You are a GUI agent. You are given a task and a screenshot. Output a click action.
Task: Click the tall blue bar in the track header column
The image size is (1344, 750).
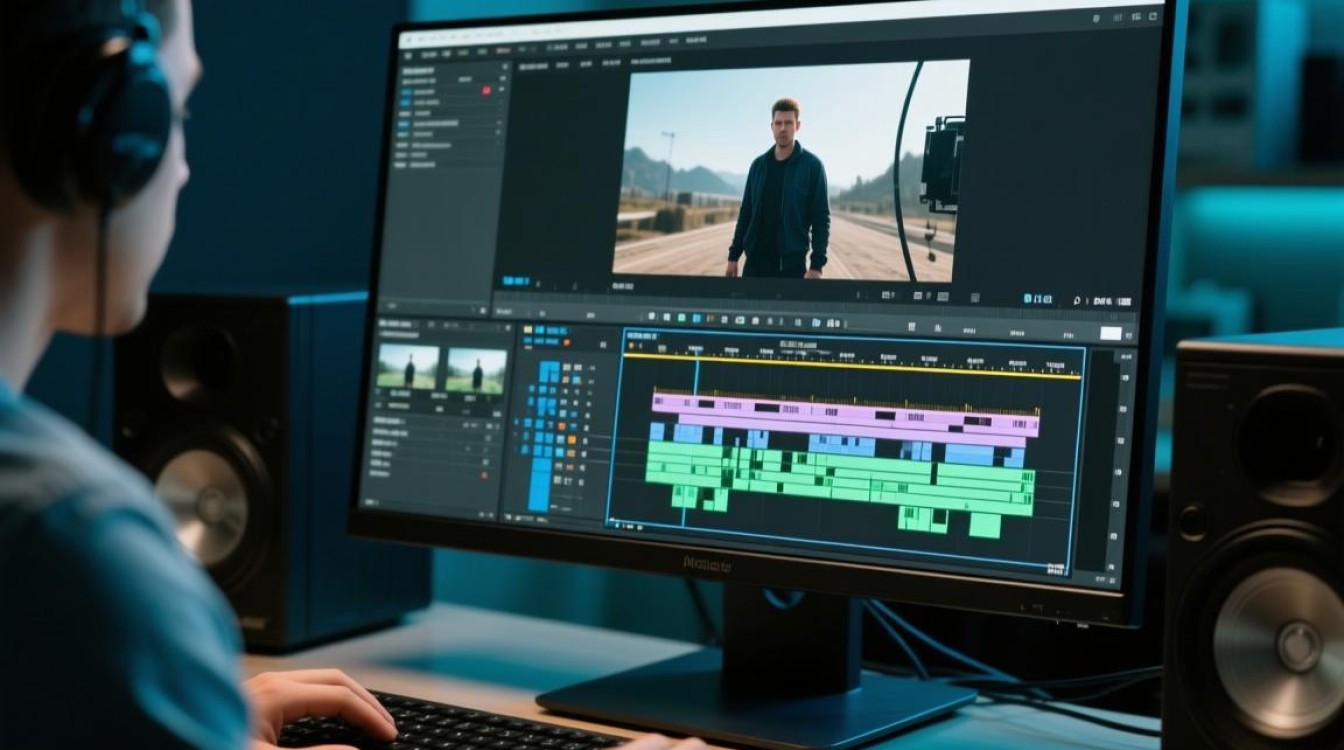540,485
